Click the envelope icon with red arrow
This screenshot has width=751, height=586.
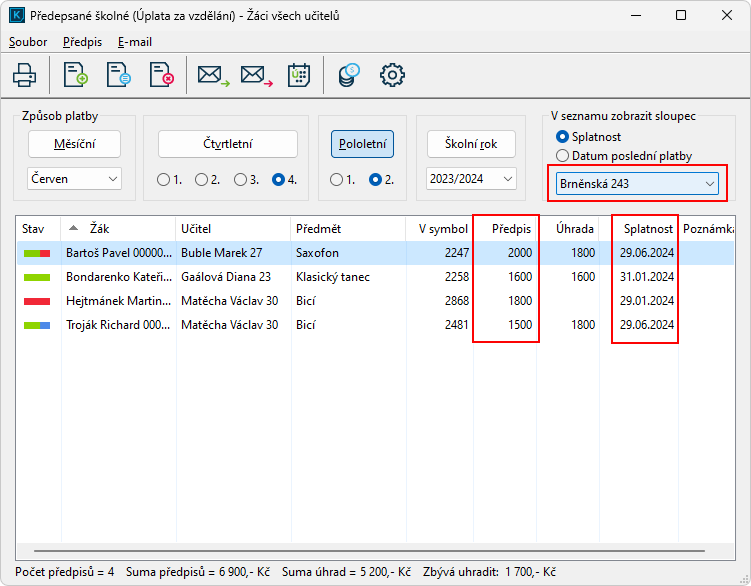click(x=256, y=75)
